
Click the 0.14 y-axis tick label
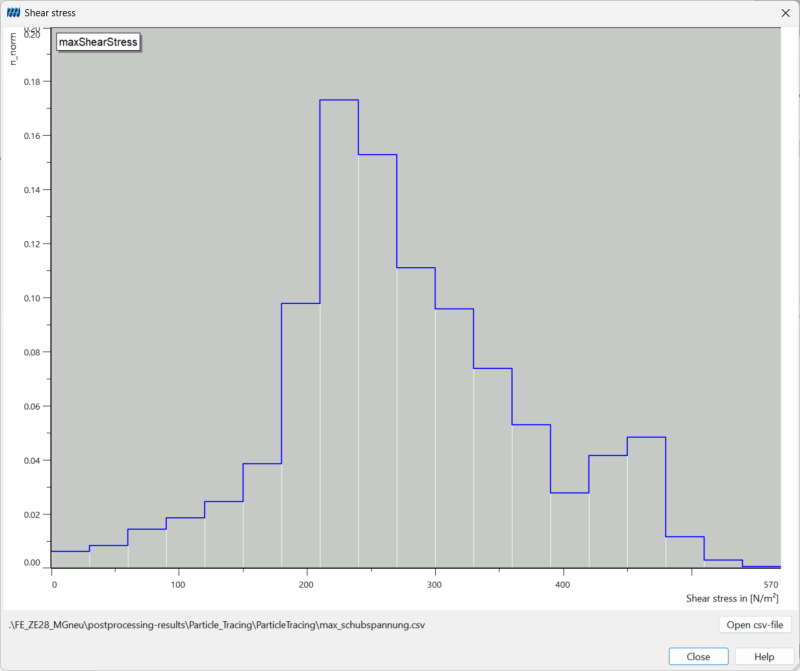click(32, 190)
